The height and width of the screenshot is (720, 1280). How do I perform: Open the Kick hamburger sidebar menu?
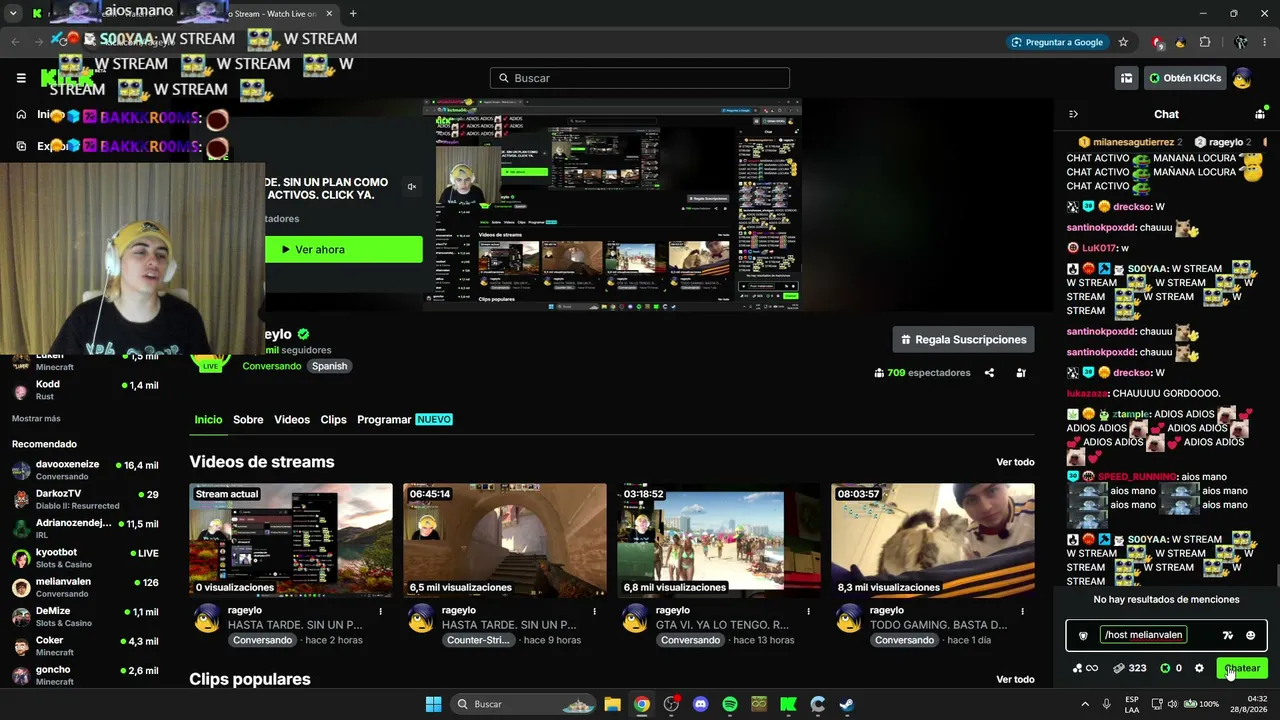21,77
